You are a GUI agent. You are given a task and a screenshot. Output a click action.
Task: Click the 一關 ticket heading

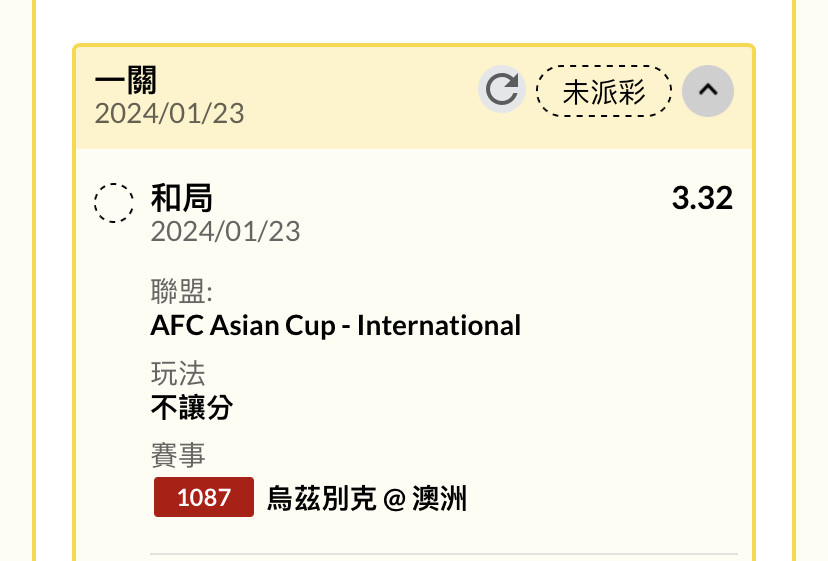click(x=126, y=80)
